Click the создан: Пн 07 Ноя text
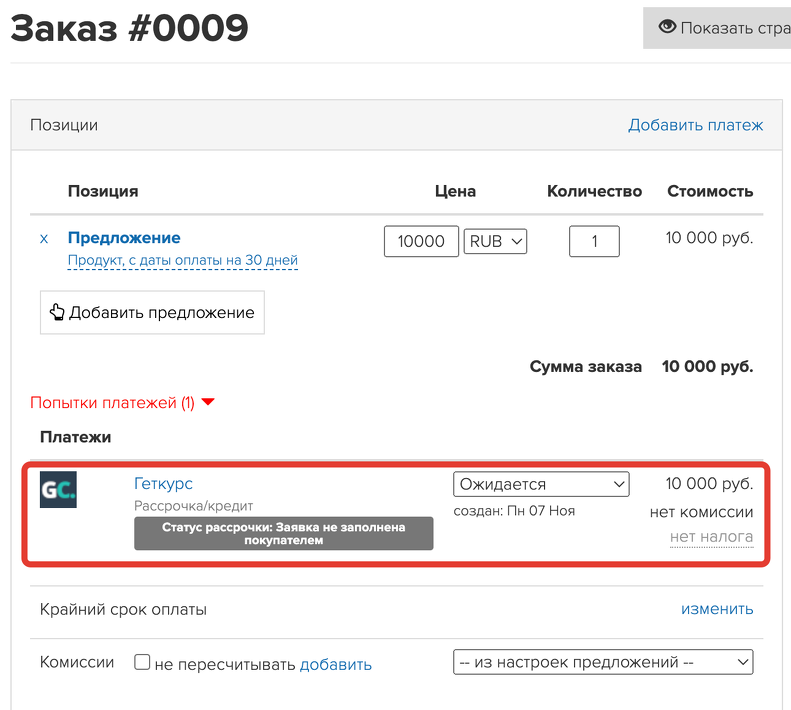Screen dimensions: 791x710 (514, 511)
